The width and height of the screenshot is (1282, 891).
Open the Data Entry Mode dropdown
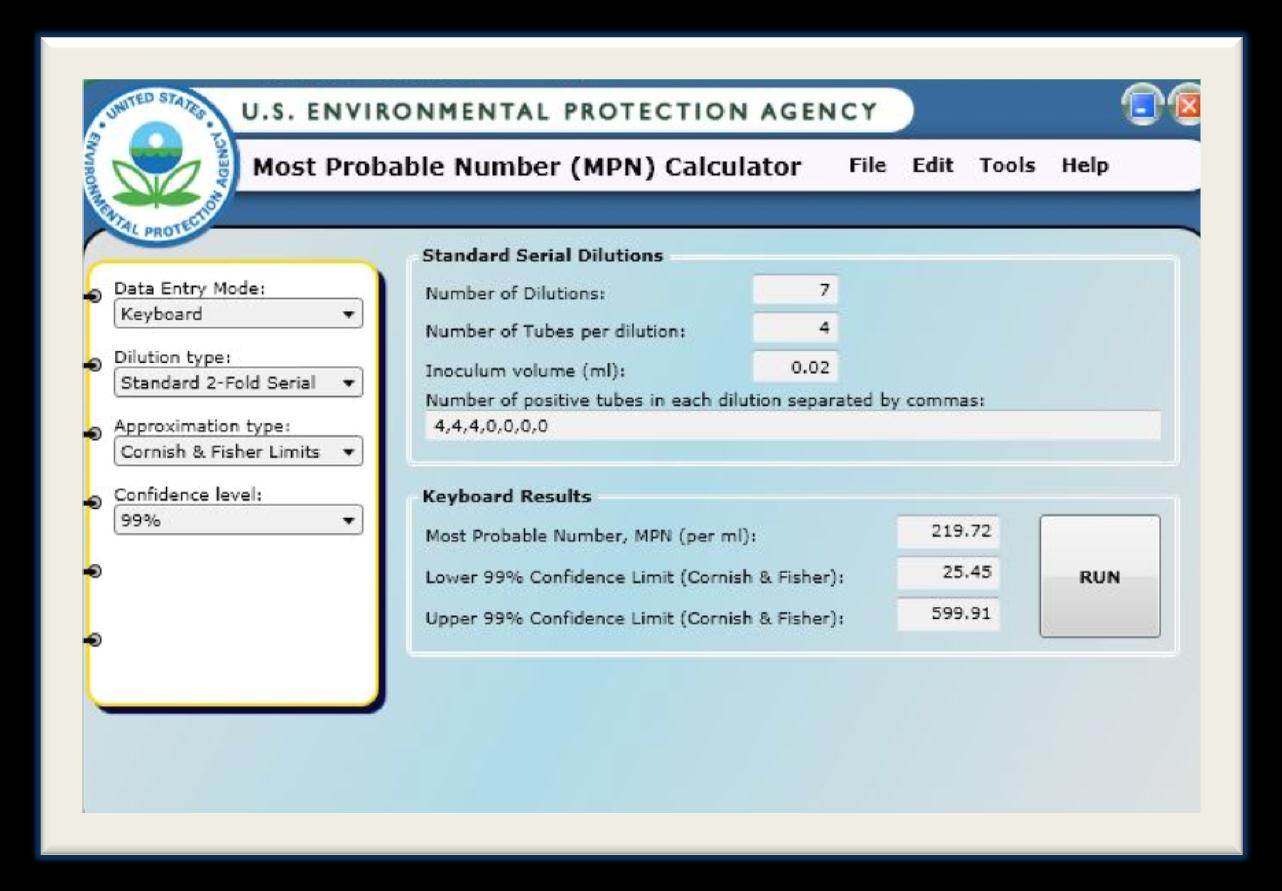point(238,314)
